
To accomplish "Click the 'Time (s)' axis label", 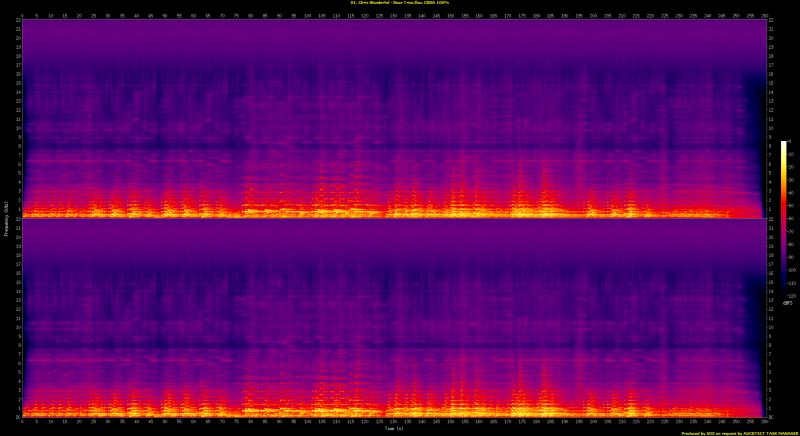I will tap(392, 429).
